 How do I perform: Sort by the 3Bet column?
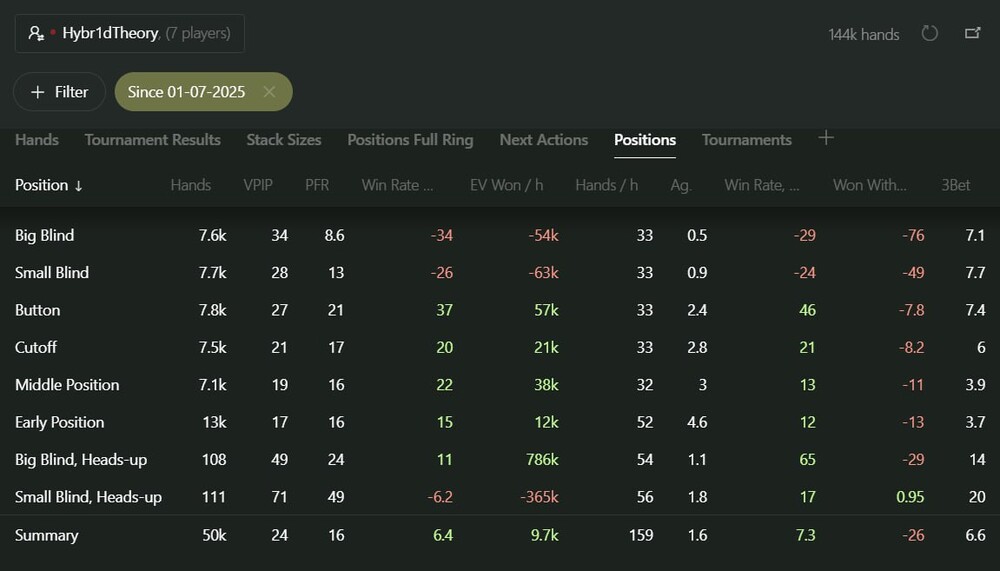pos(955,185)
